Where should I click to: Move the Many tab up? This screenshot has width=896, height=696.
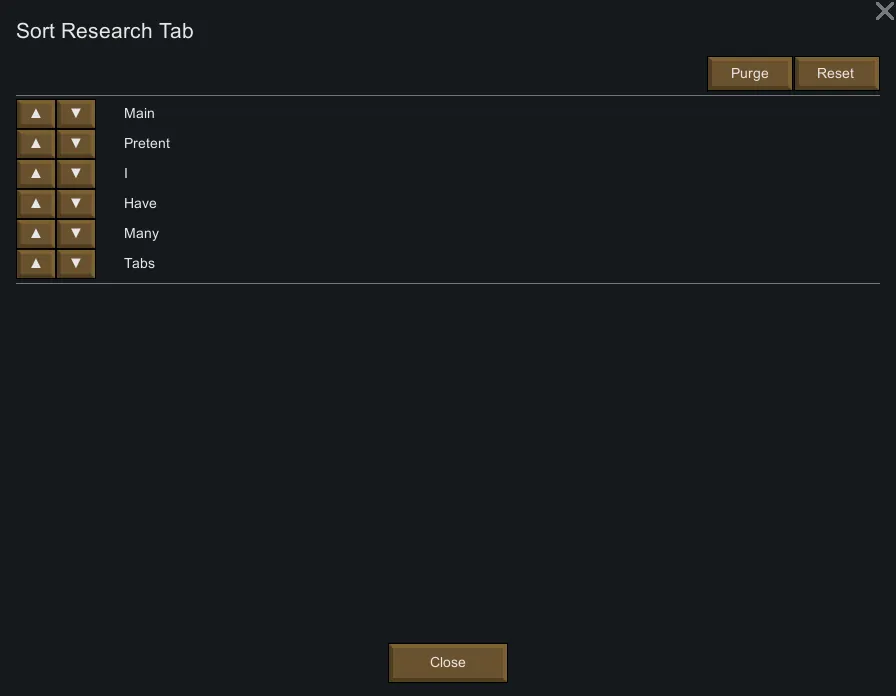point(36,234)
